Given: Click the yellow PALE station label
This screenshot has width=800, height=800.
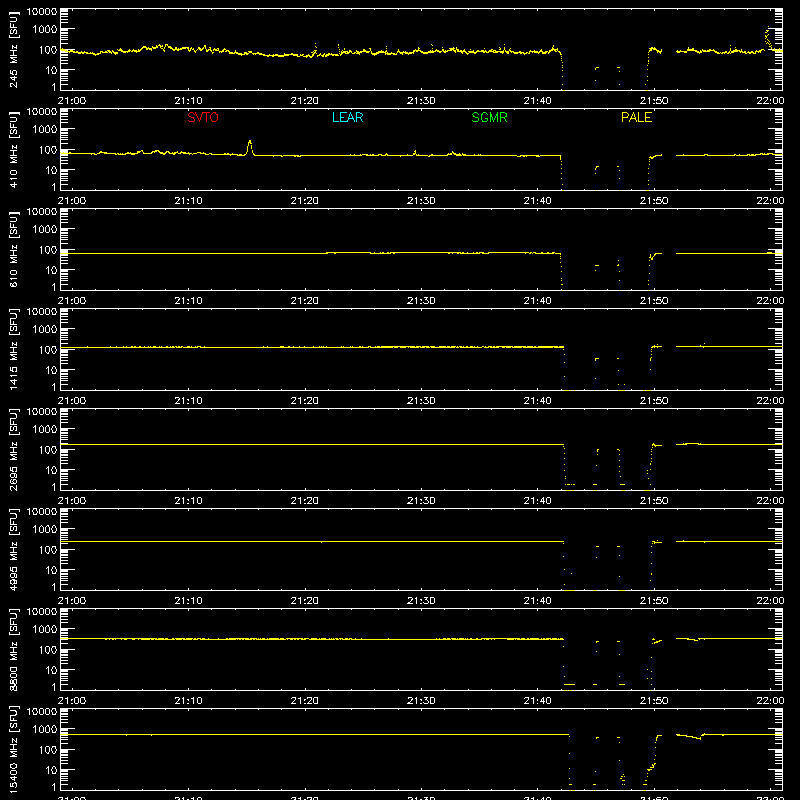Looking at the screenshot, I should [x=636, y=117].
